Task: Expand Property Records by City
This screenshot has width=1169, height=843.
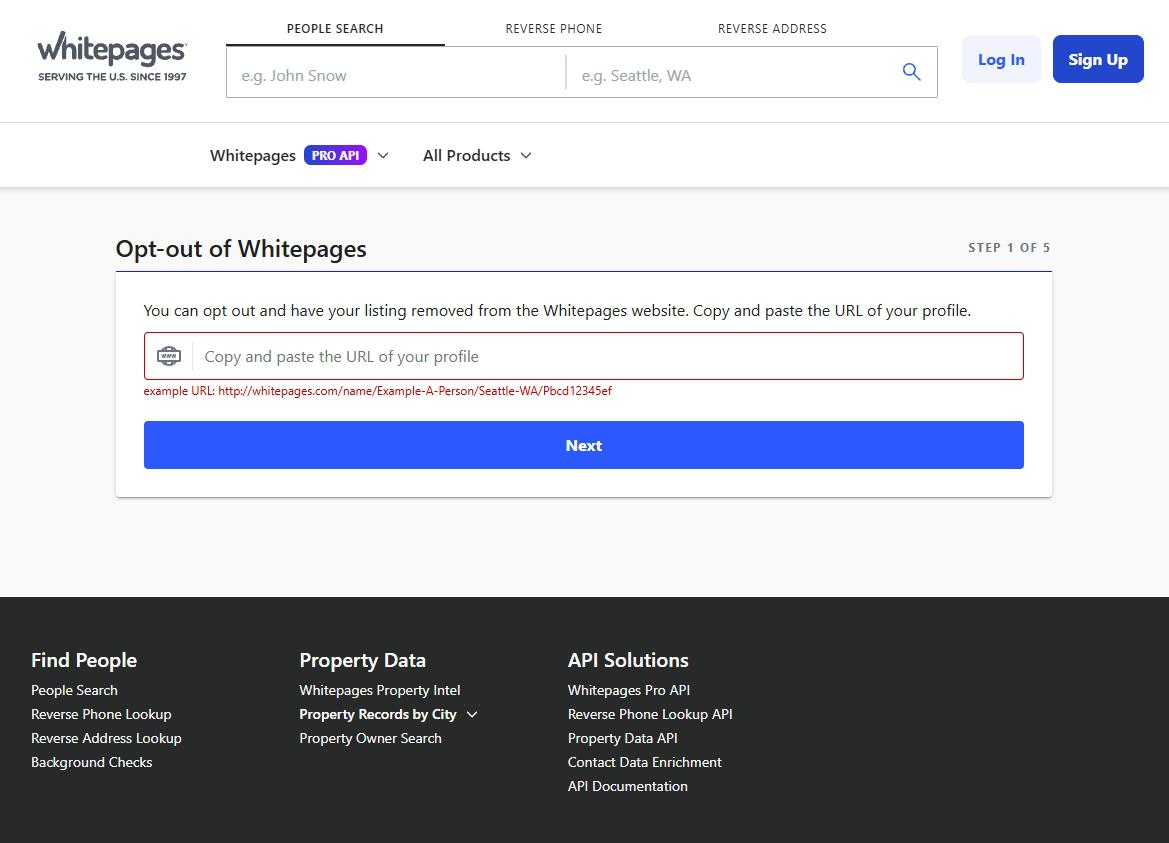Action: 388,714
